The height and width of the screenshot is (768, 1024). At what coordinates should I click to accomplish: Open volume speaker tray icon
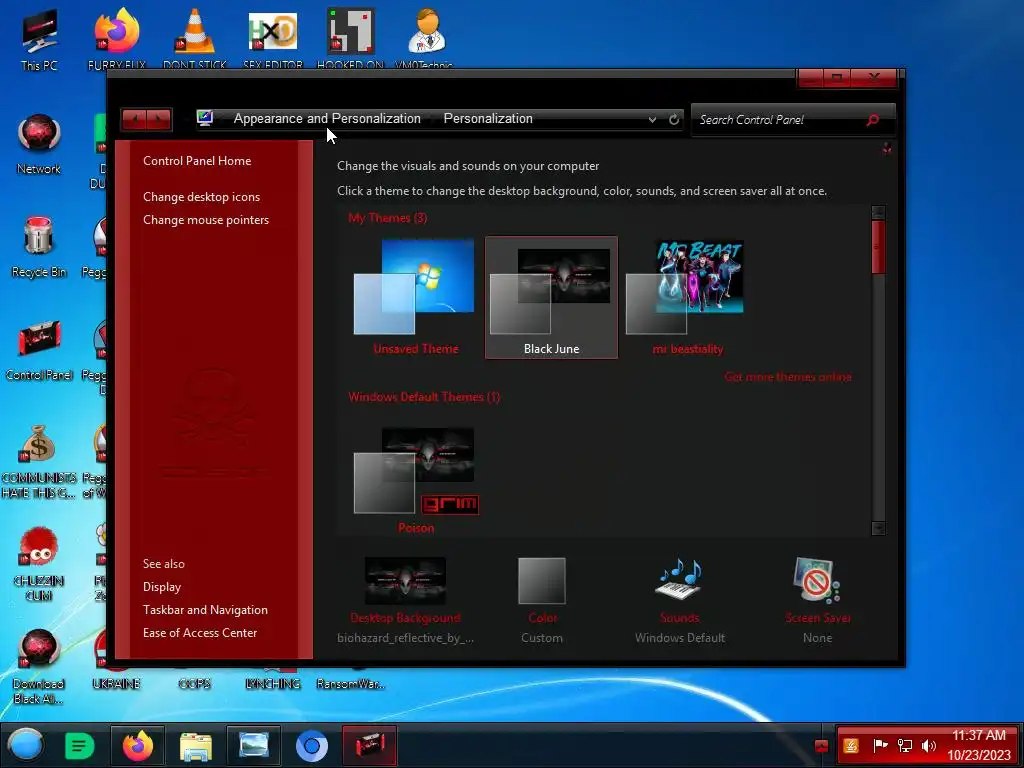(x=928, y=745)
